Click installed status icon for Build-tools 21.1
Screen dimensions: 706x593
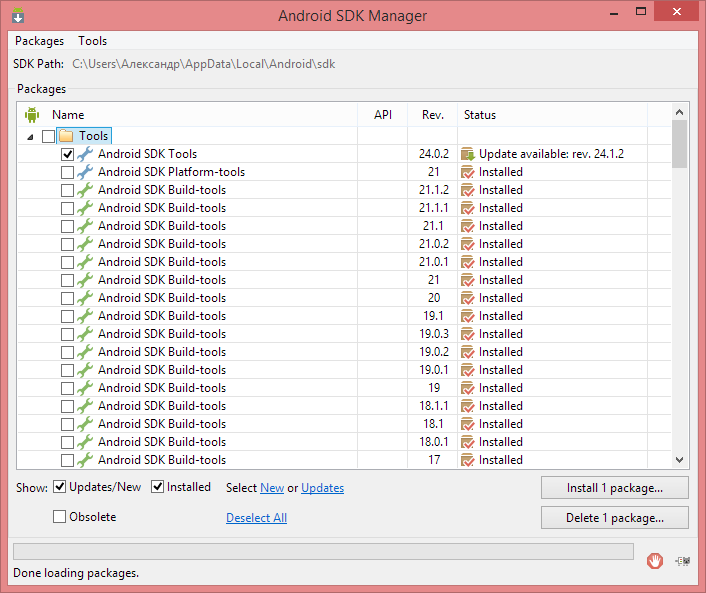(x=468, y=226)
